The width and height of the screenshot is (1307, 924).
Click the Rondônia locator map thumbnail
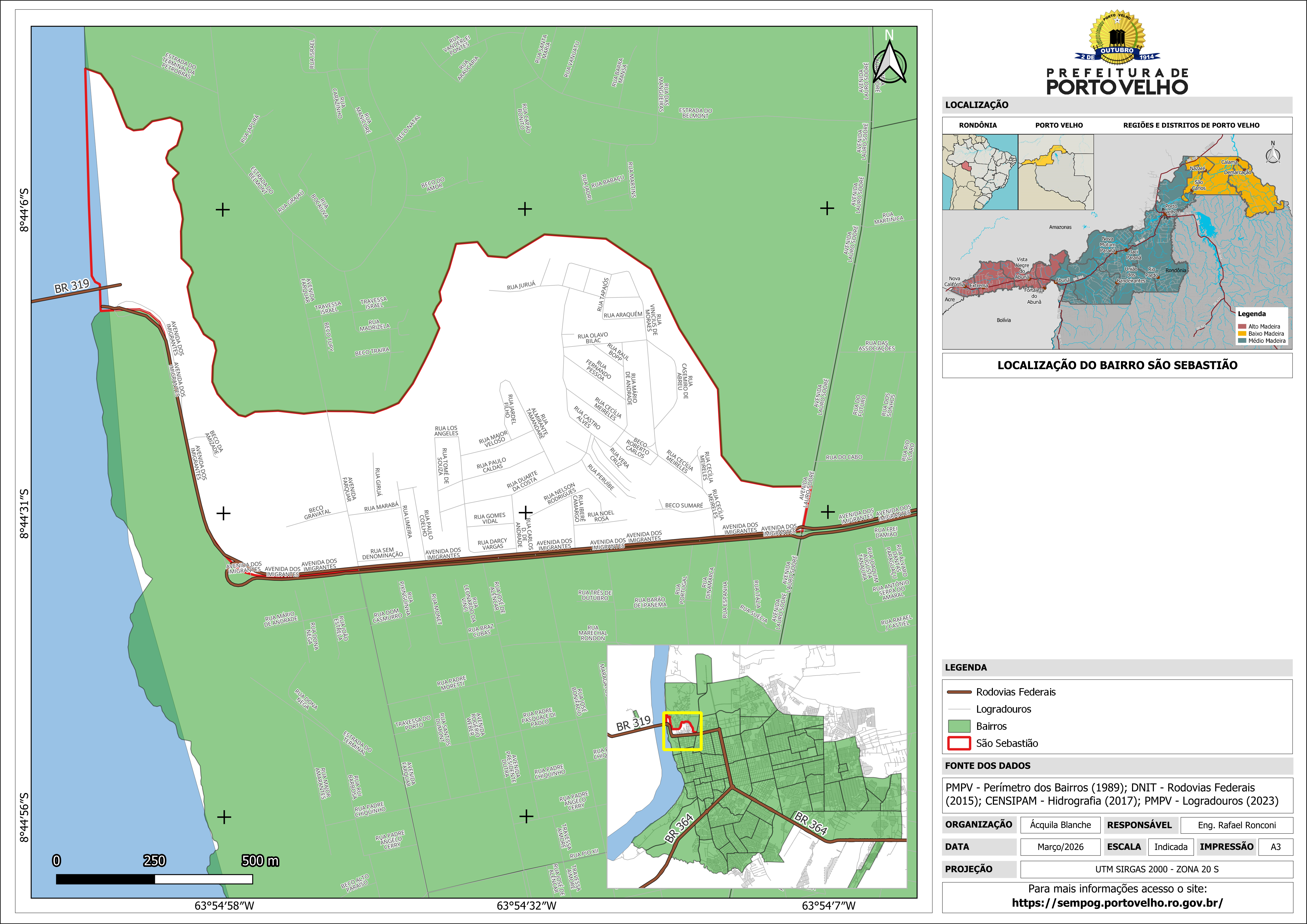[980, 172]
